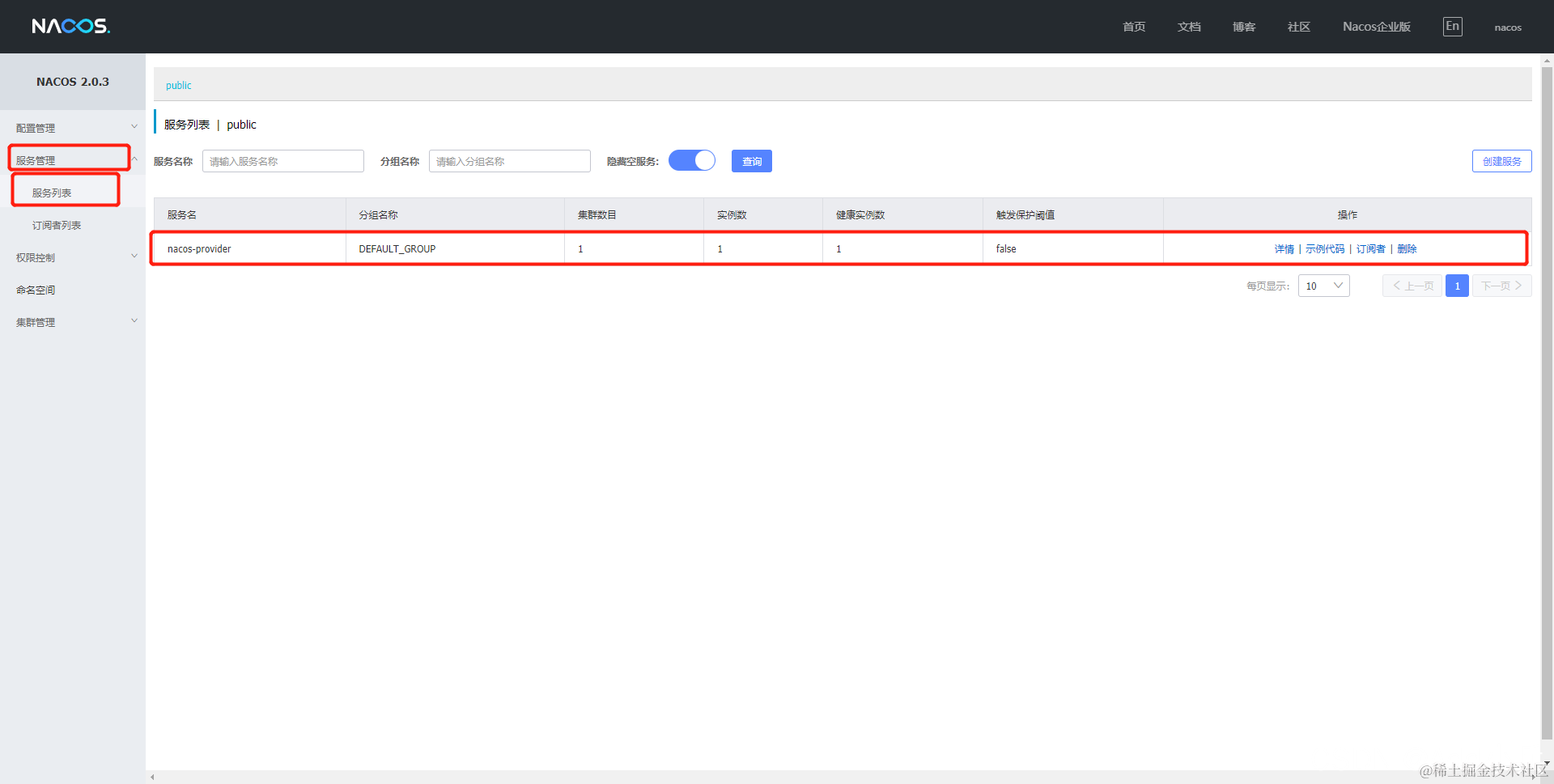
Task: Open 权限控制 menu label
Action: tap(36, 257)
